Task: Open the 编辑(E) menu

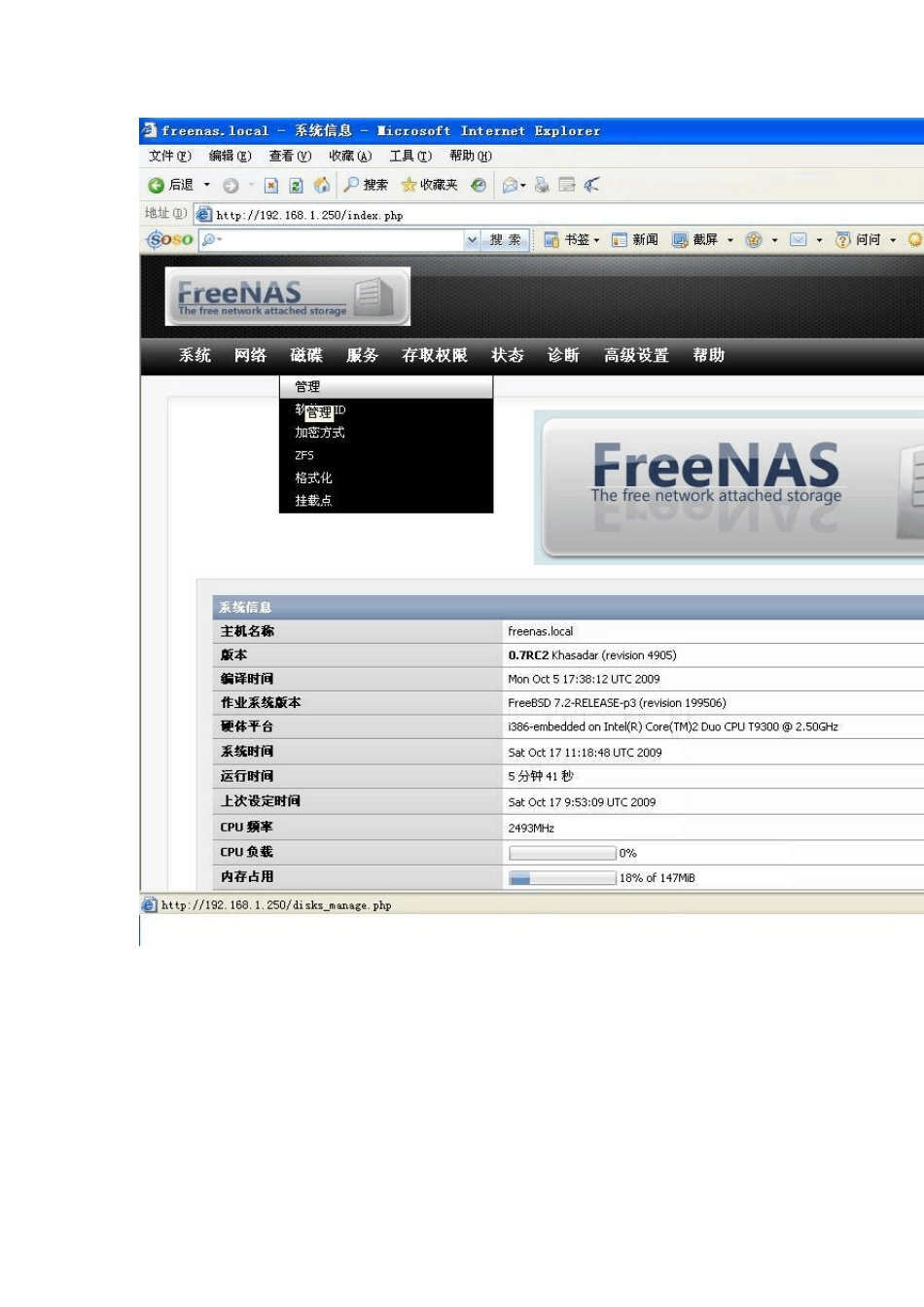Action: click(231, 156)
